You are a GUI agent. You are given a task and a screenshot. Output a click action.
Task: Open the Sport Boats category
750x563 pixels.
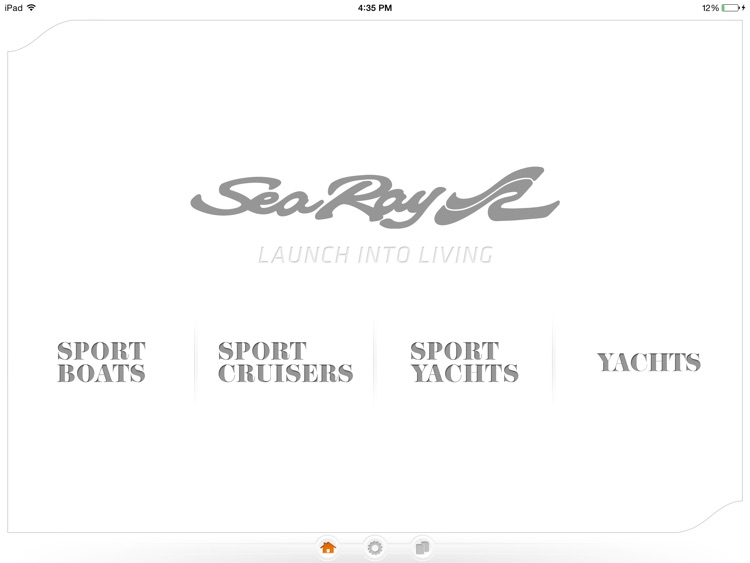point(101,362)
